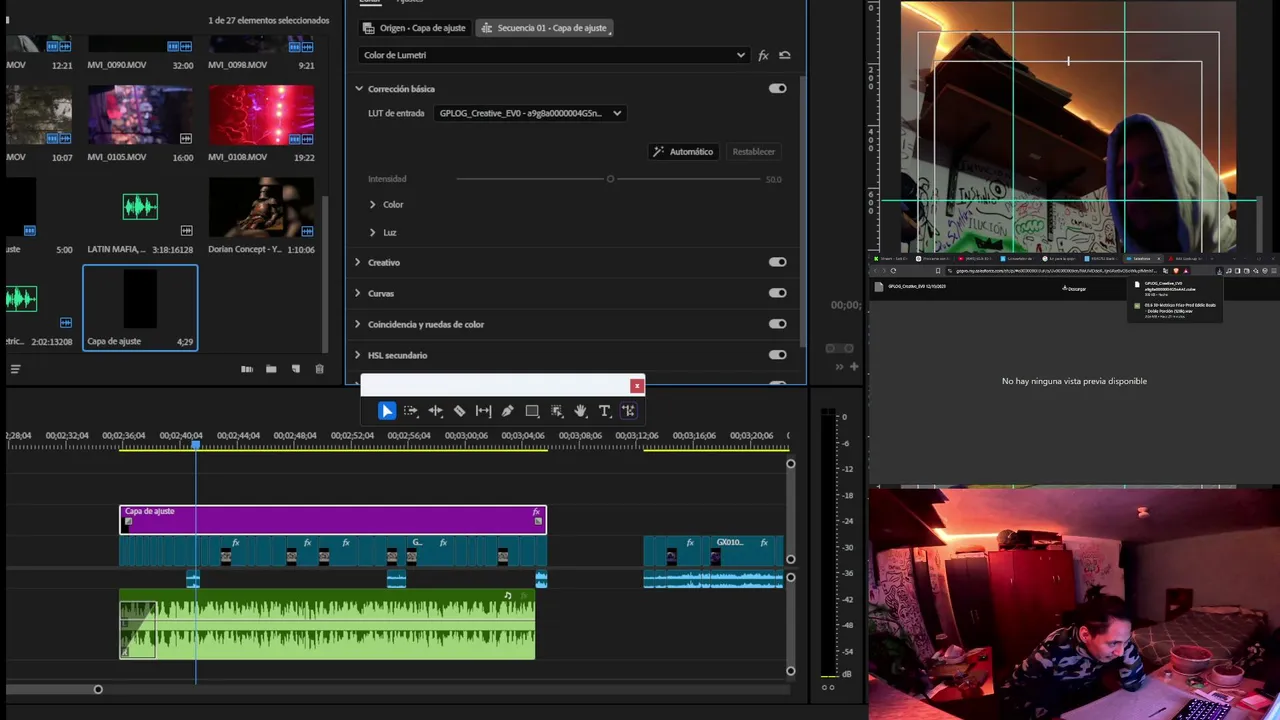Select the Hand tool

580,411
